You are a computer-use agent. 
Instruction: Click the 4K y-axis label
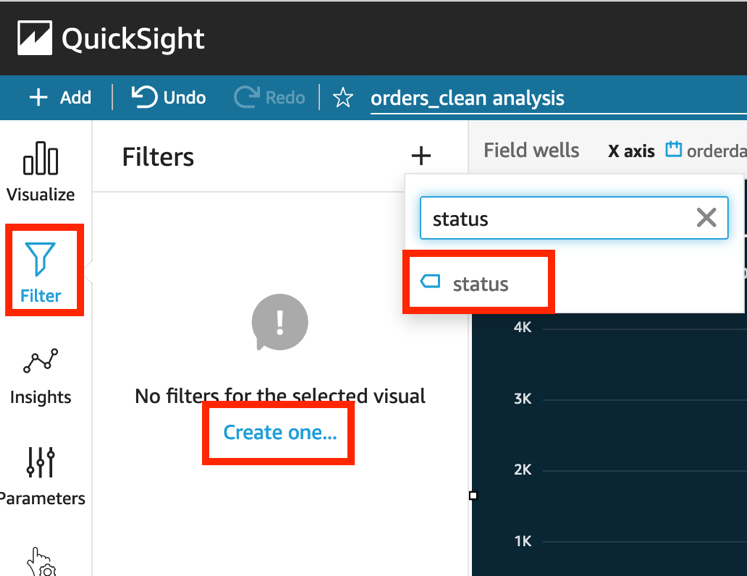click(523, 327)
